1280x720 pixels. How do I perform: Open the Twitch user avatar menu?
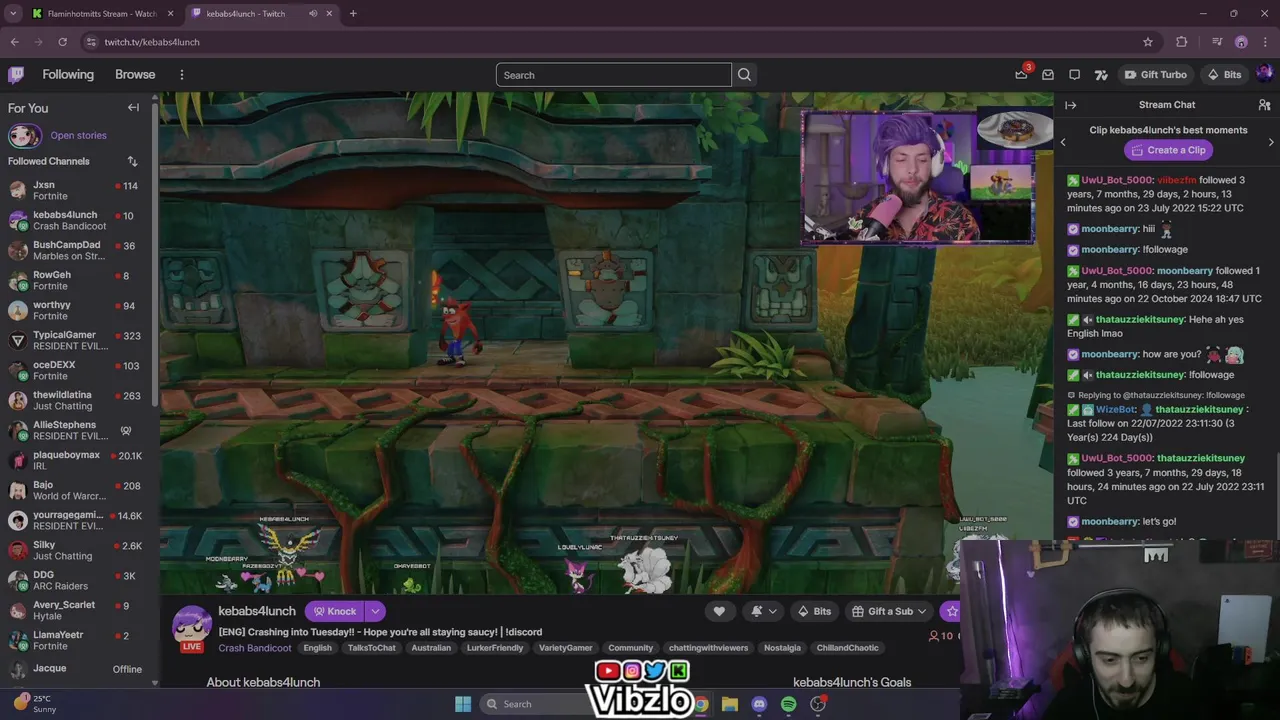pos(1264,74)
